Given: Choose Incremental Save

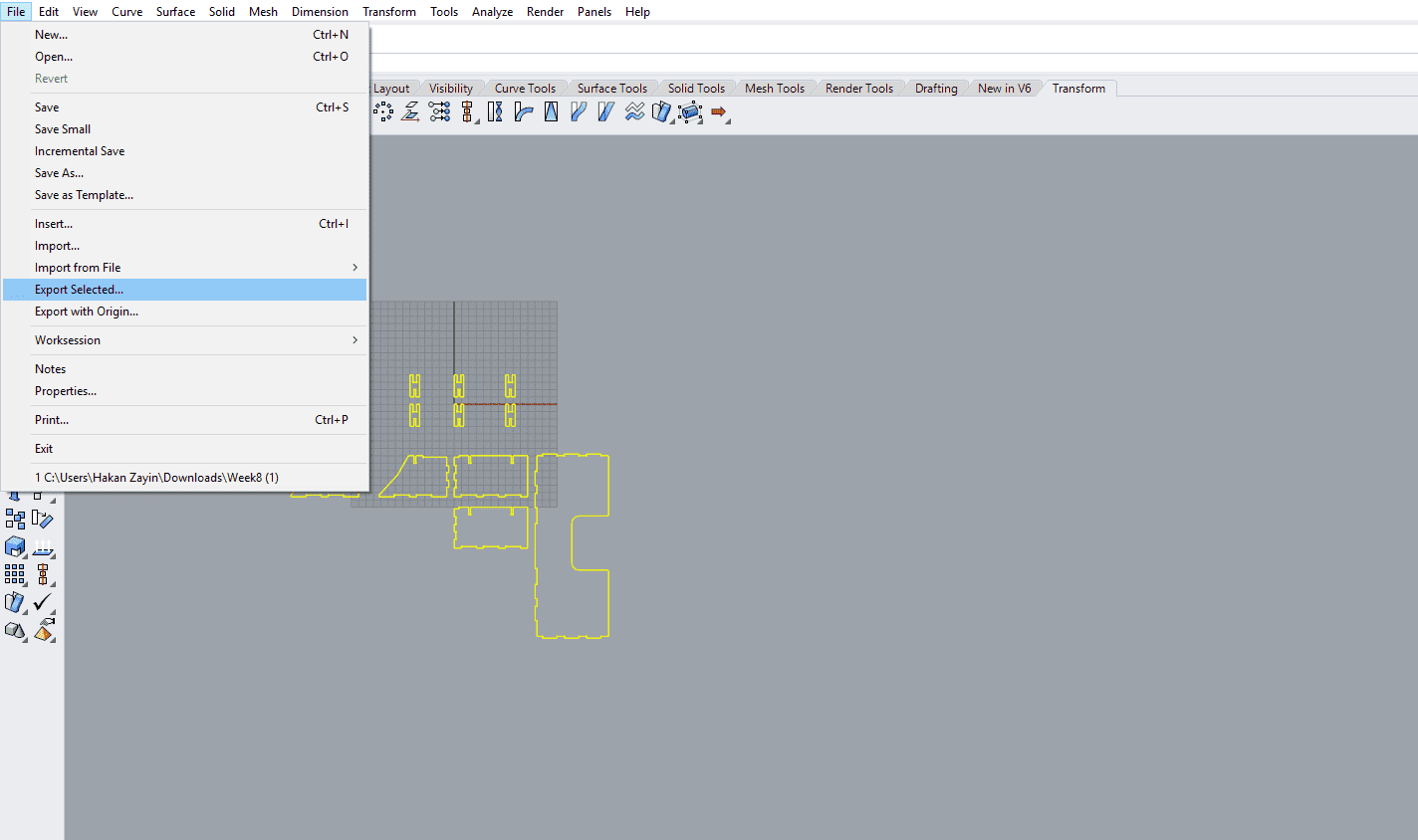Looking at the screenshot, I should 185,151.
